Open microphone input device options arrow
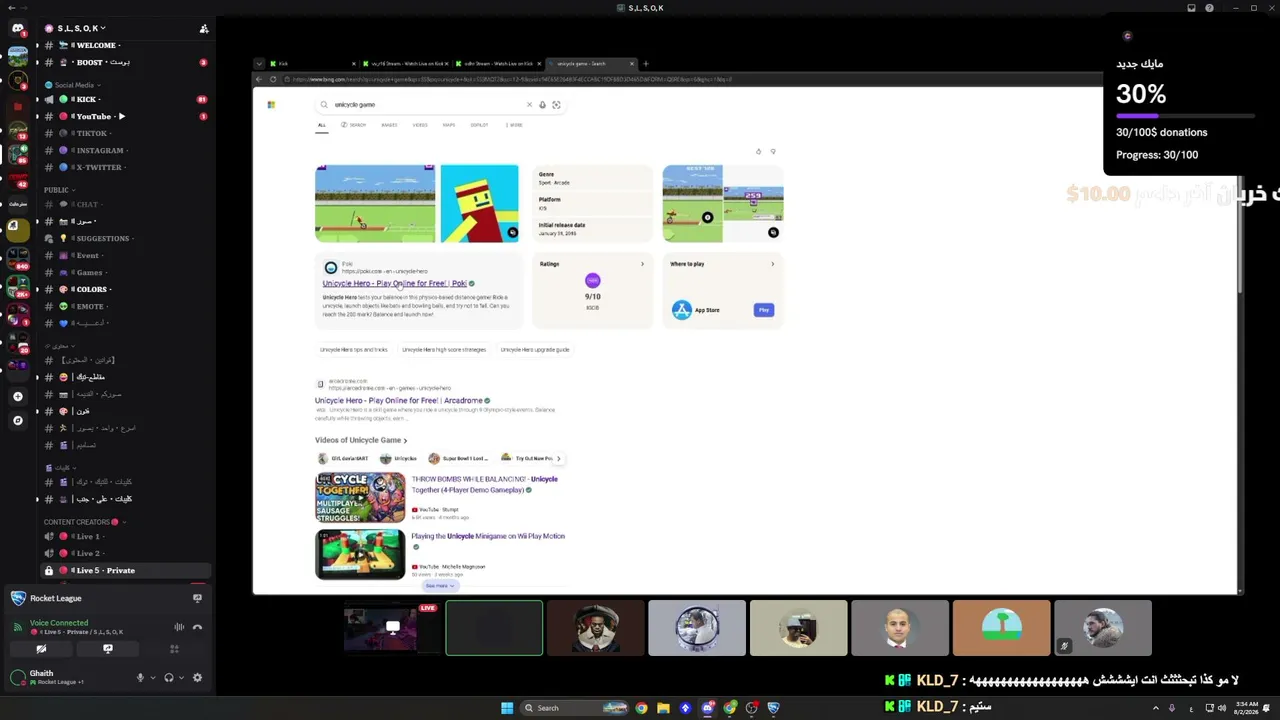This screenshot has height=720, width=1280. (152, 678)
